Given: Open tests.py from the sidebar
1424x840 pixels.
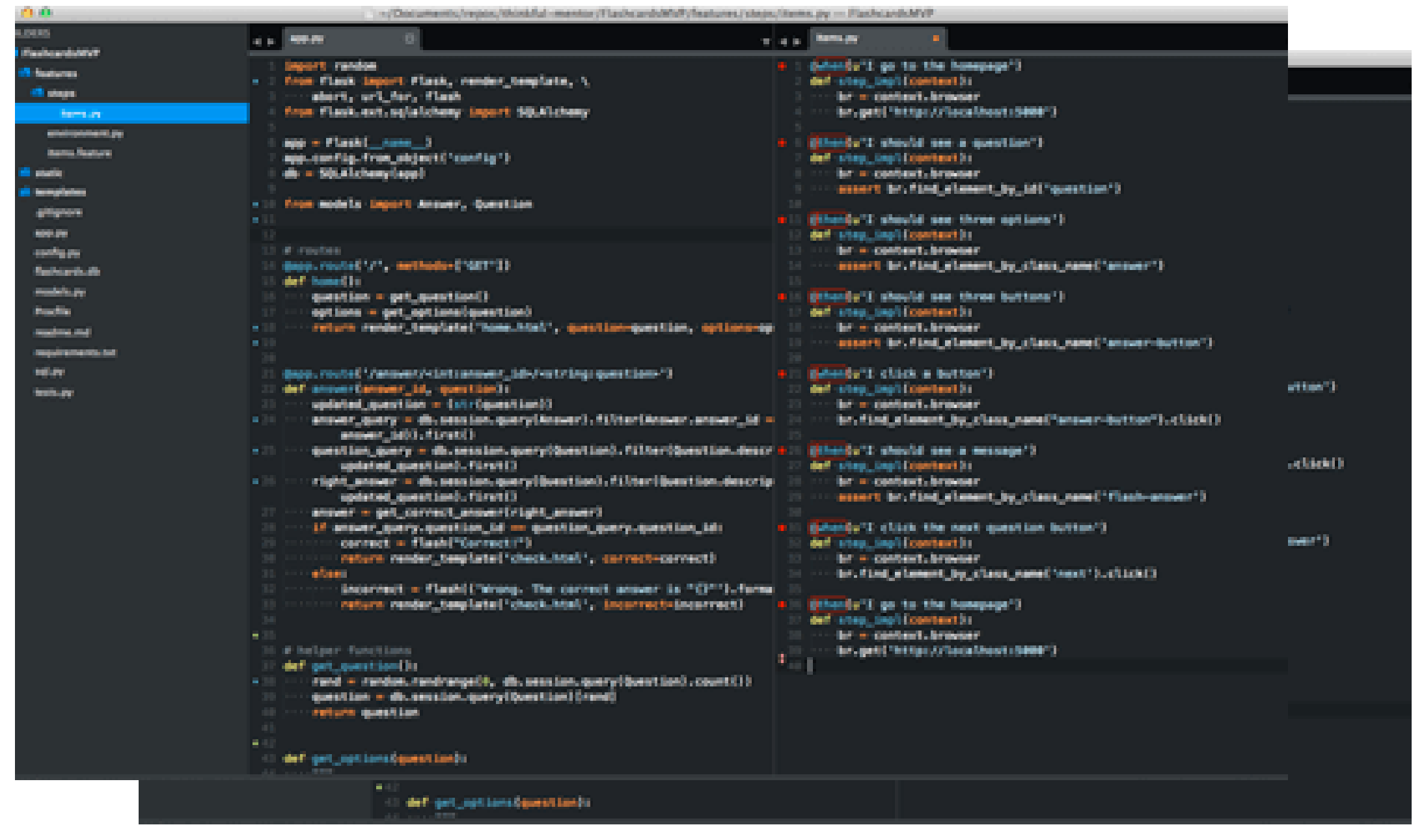Looking at the screenshot, I should point(53,392).
